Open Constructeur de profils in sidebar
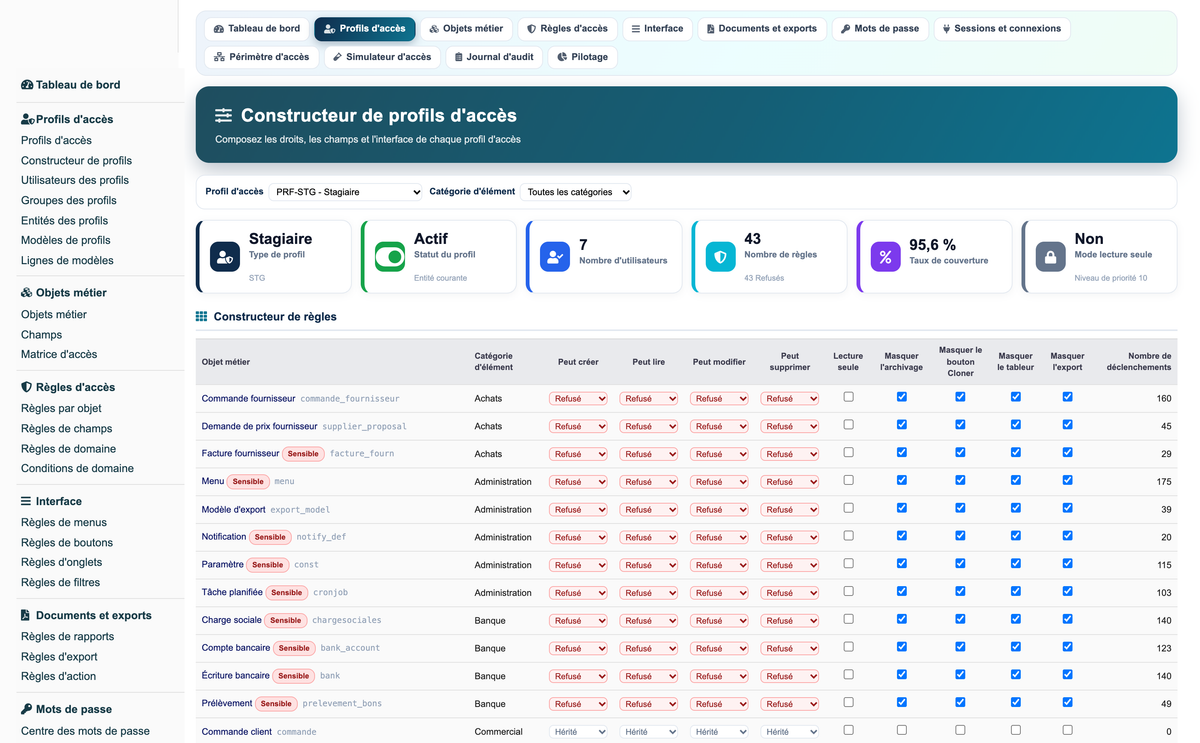Image resolution: width=1200 pixels, height=743 pixels. (76, 161)
